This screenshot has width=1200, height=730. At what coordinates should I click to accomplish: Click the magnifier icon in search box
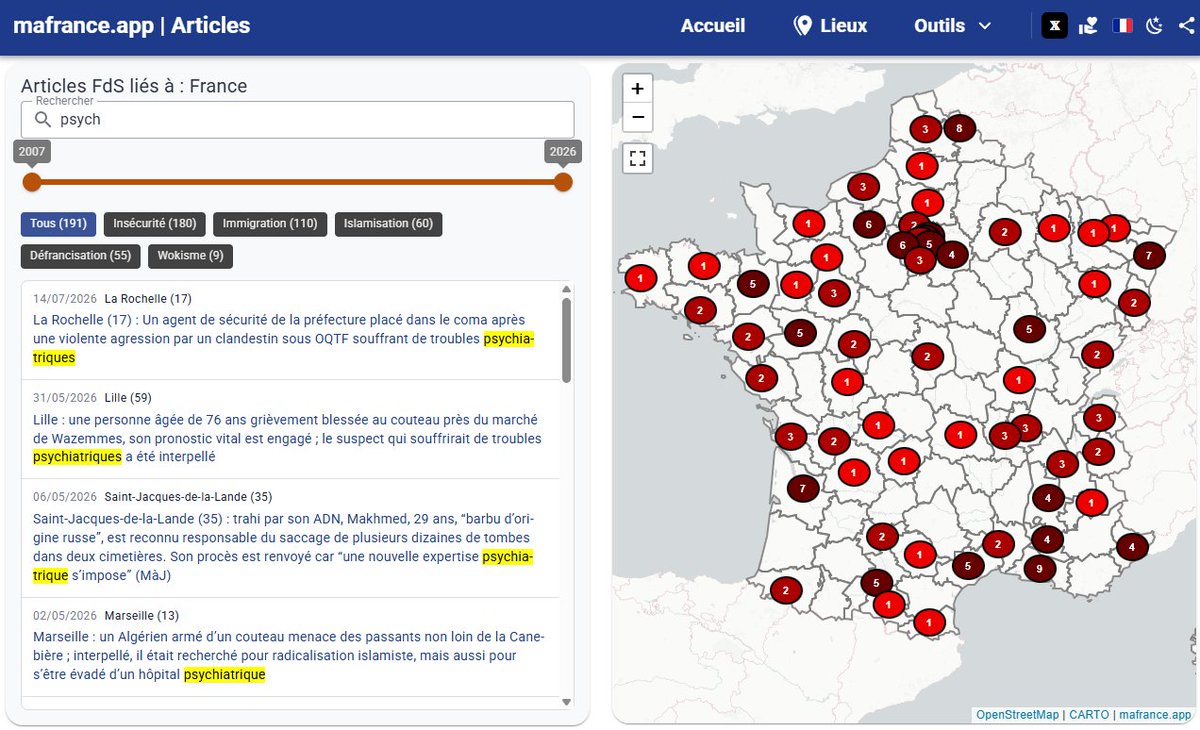coord(42,120)
